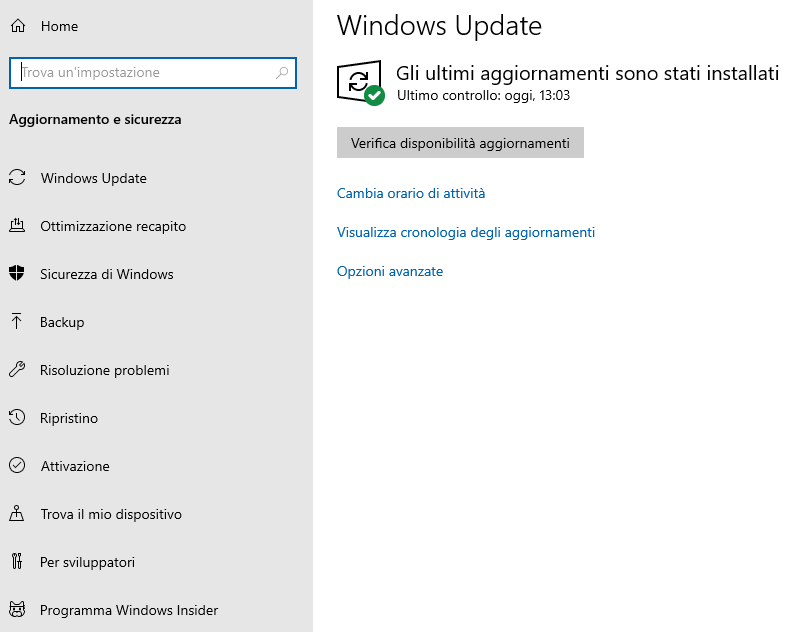Click the update status icon with green check
Viewport: 812px width, 632px height.
pos(360,83)
